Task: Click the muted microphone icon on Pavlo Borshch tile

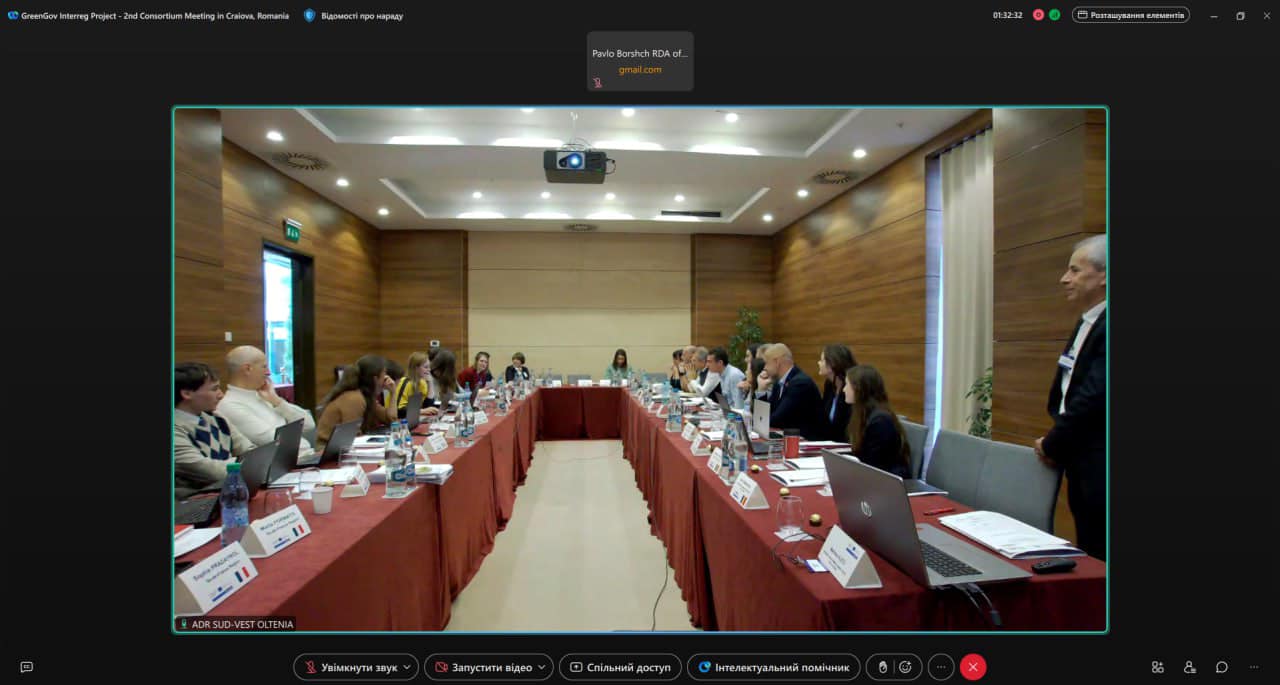Action: point(597,83)
